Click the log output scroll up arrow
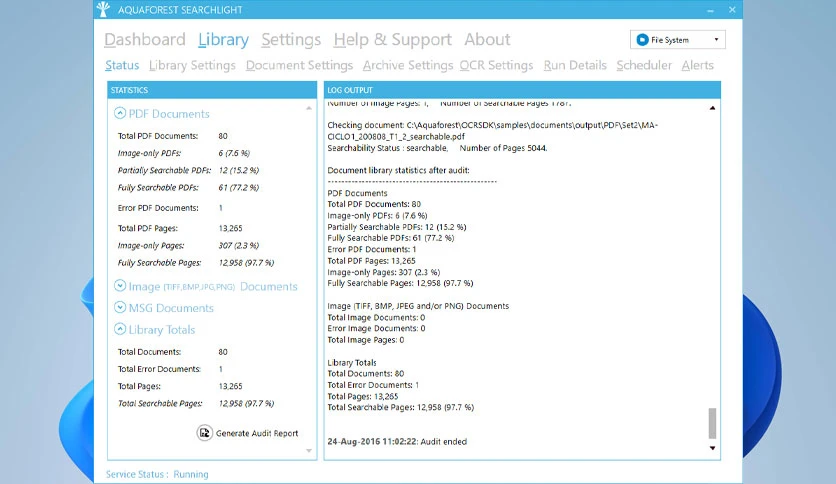Viewport: 836px width, 484px height. [712, 108]
